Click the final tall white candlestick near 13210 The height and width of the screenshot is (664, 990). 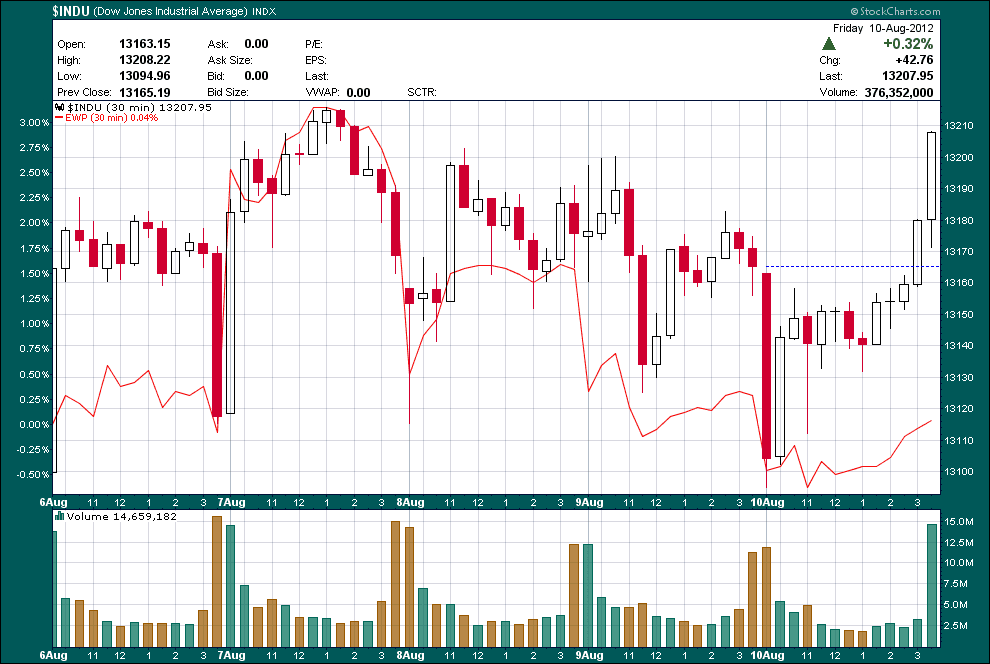click(x=931, y=175)
